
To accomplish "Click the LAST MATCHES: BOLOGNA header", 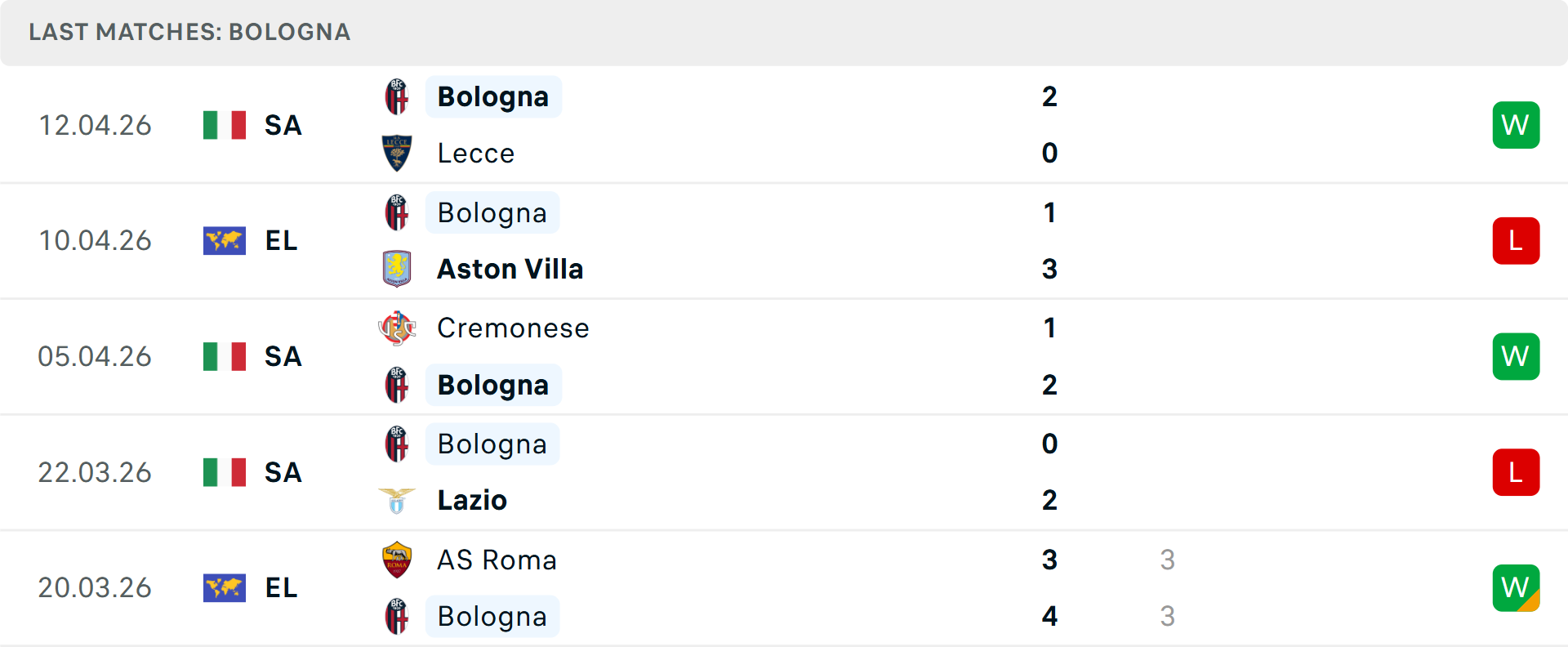I will coord(189,33).
